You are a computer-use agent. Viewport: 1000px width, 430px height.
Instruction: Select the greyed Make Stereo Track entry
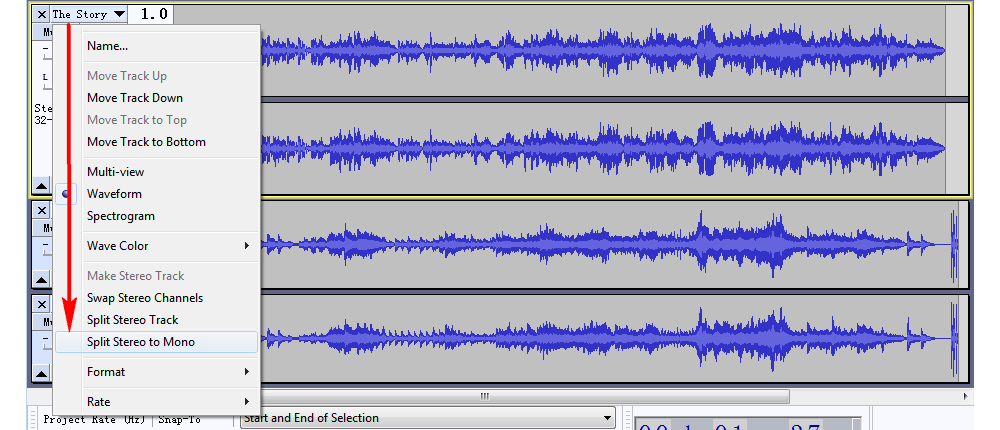pos(156,276)
